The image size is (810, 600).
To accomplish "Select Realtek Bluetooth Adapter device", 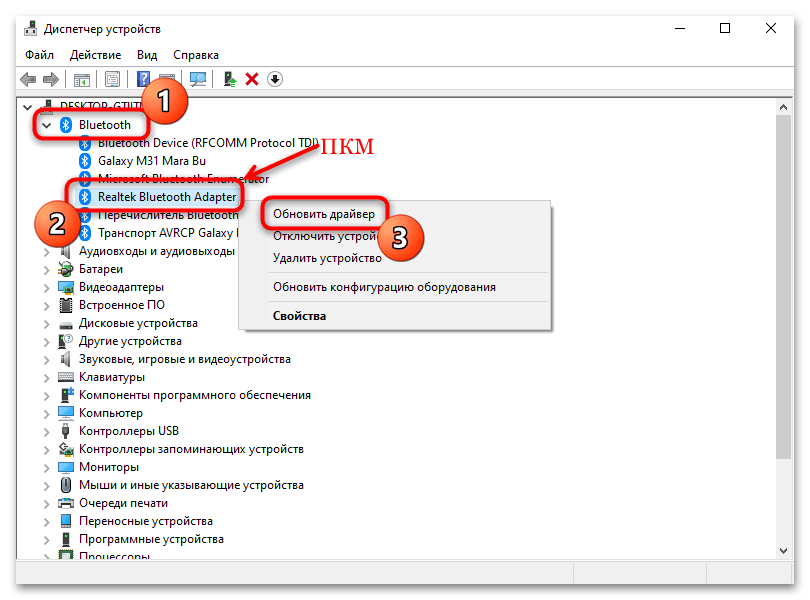I will (167, 197).
